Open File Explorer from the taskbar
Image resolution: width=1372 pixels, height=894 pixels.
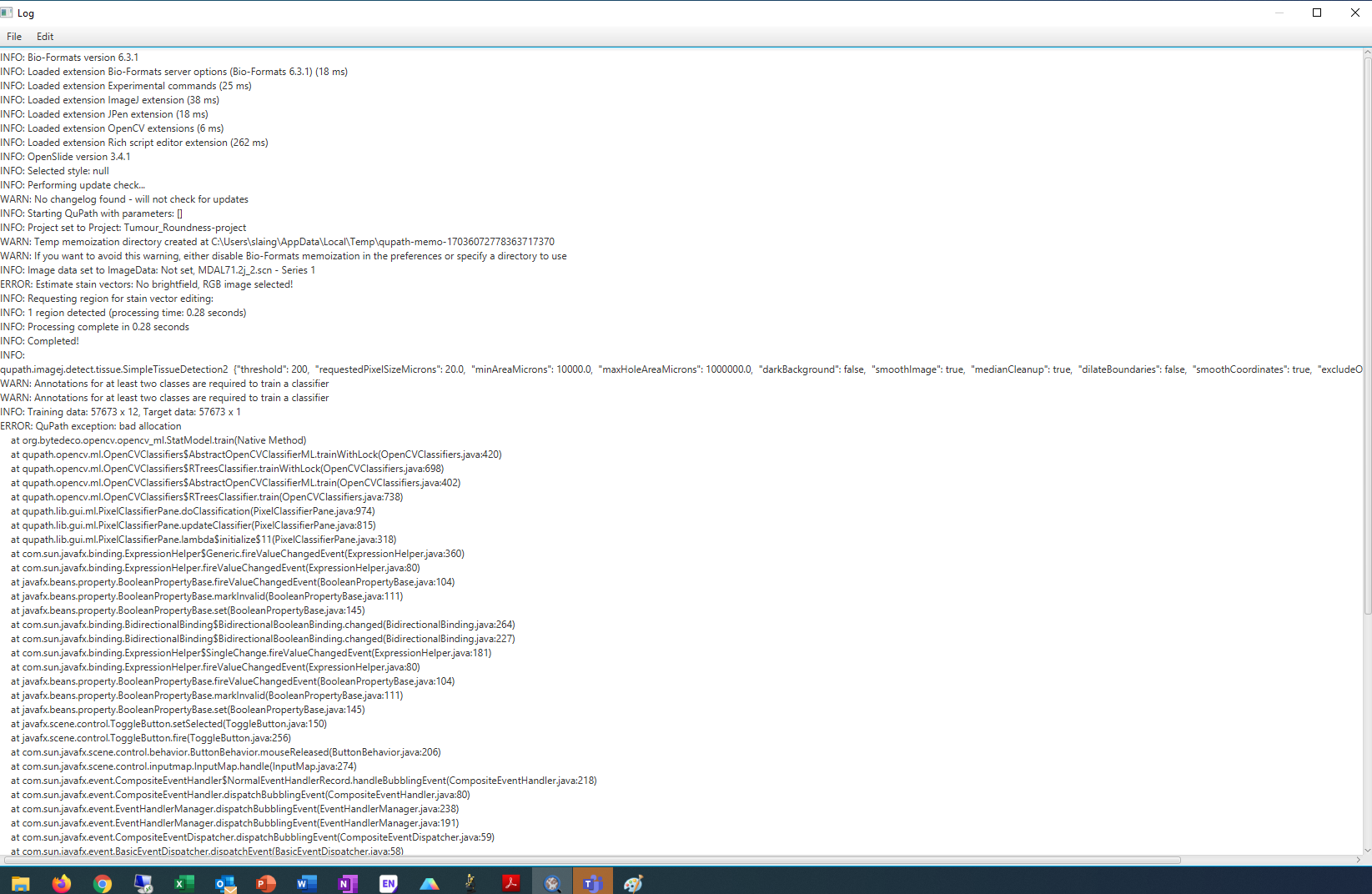pyautogui.click(x=20, y=881)
